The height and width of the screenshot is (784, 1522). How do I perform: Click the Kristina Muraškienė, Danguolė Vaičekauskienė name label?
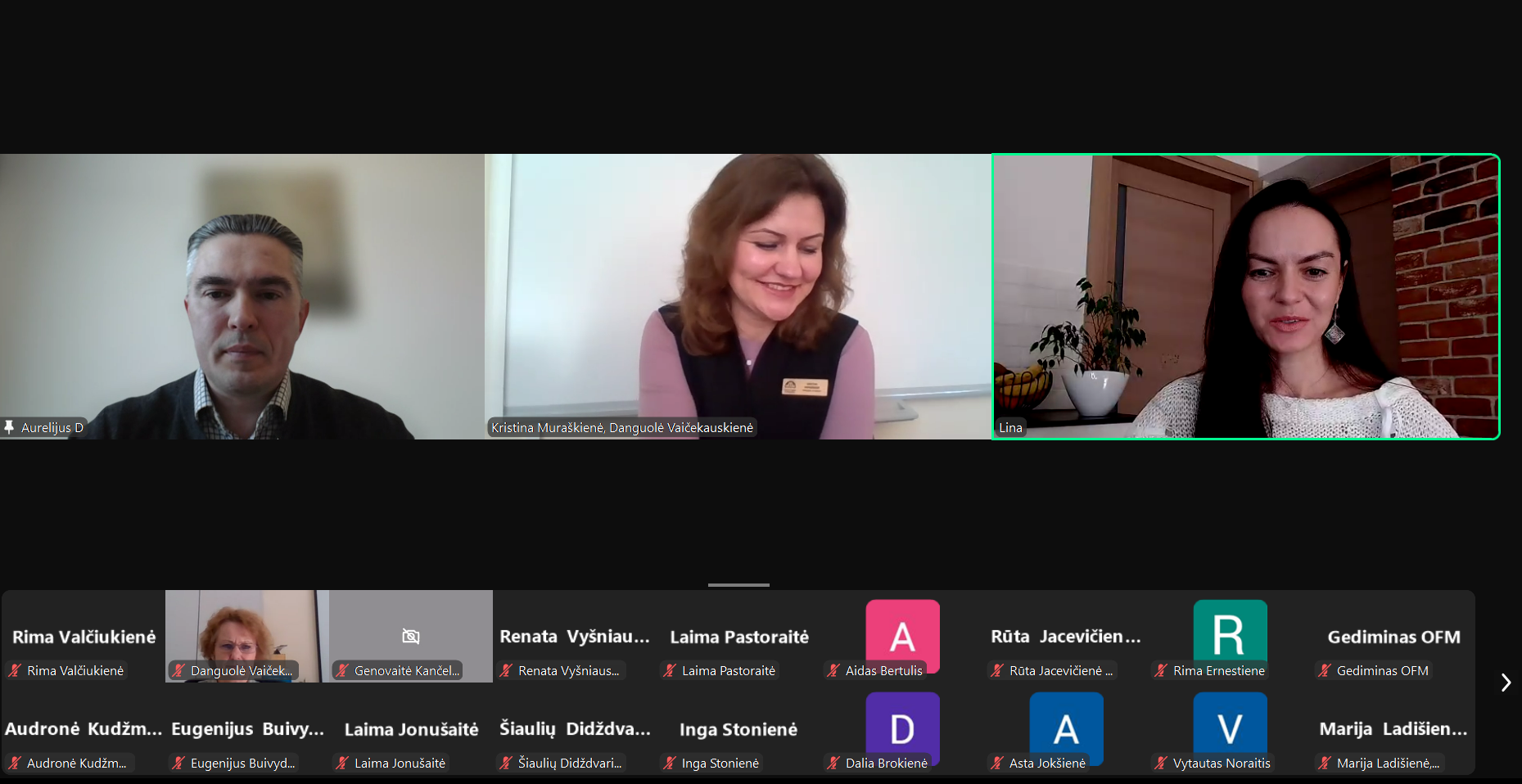pyautogui.click(x=622, y=427)
